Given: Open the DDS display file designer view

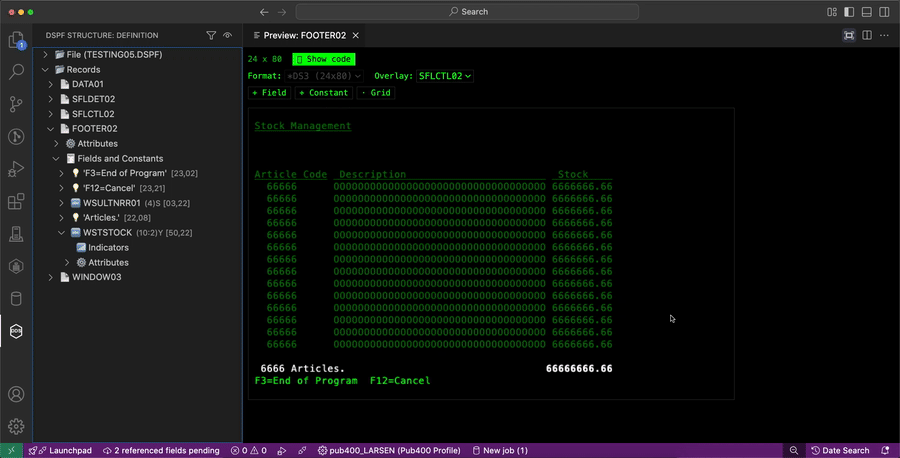Looking at the screenshot, I should pos(16,331).
